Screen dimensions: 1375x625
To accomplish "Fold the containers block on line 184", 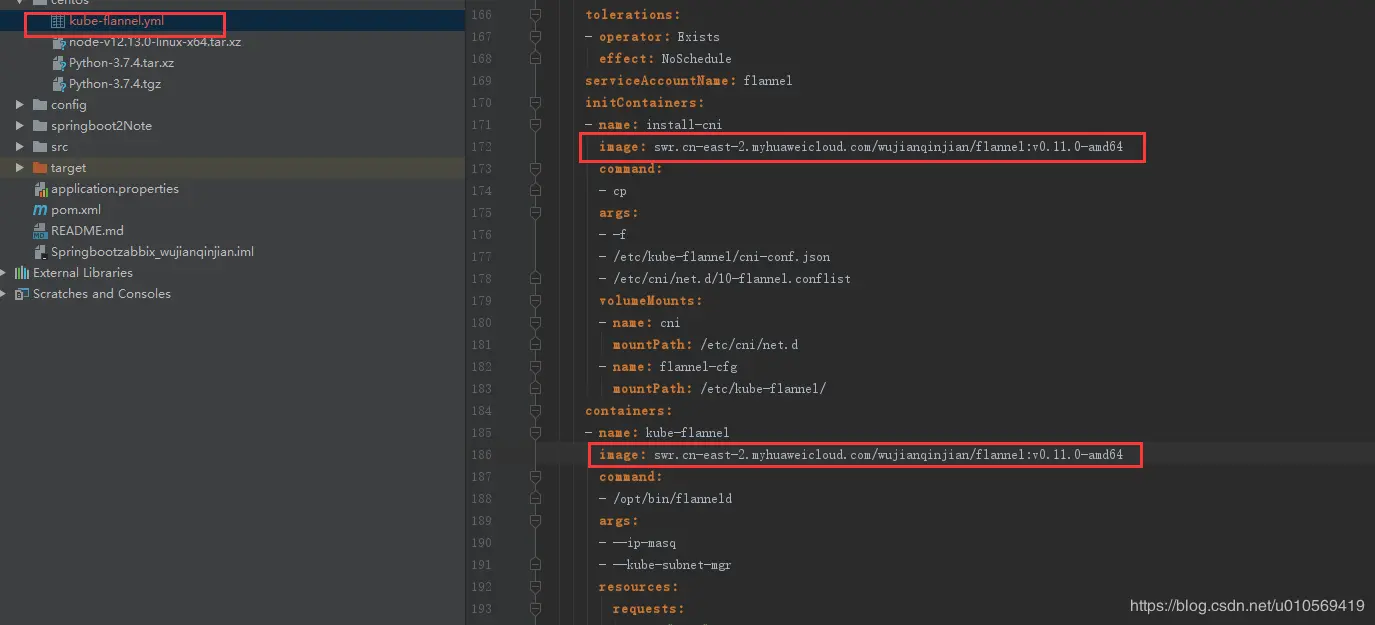I will 536,411.
